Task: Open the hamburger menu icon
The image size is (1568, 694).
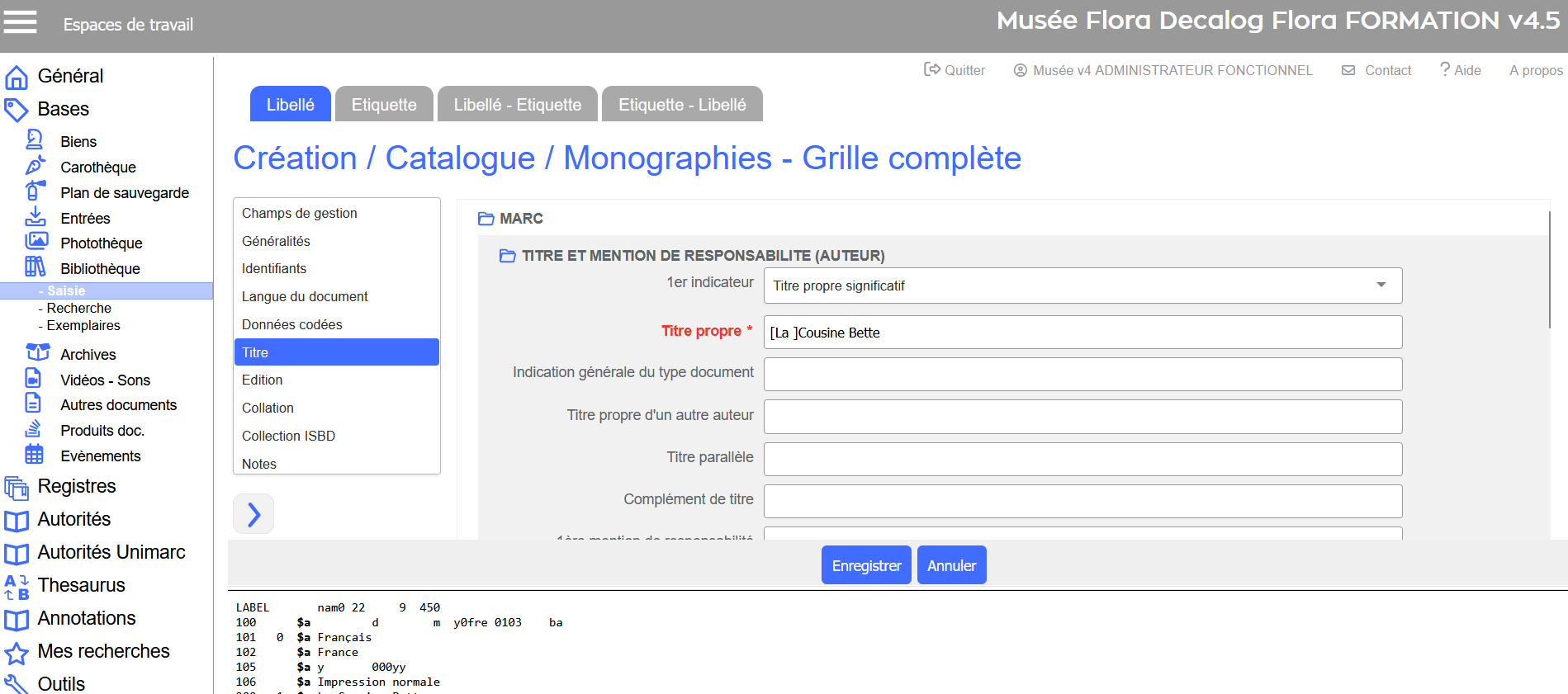Action: coord(21,22)
